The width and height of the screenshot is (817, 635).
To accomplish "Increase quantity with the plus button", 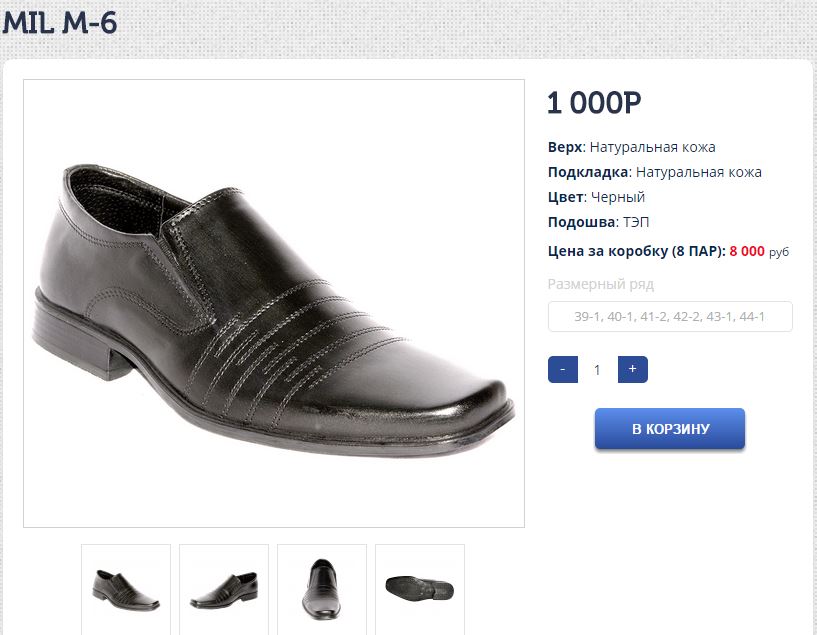I will pos(632,369).
